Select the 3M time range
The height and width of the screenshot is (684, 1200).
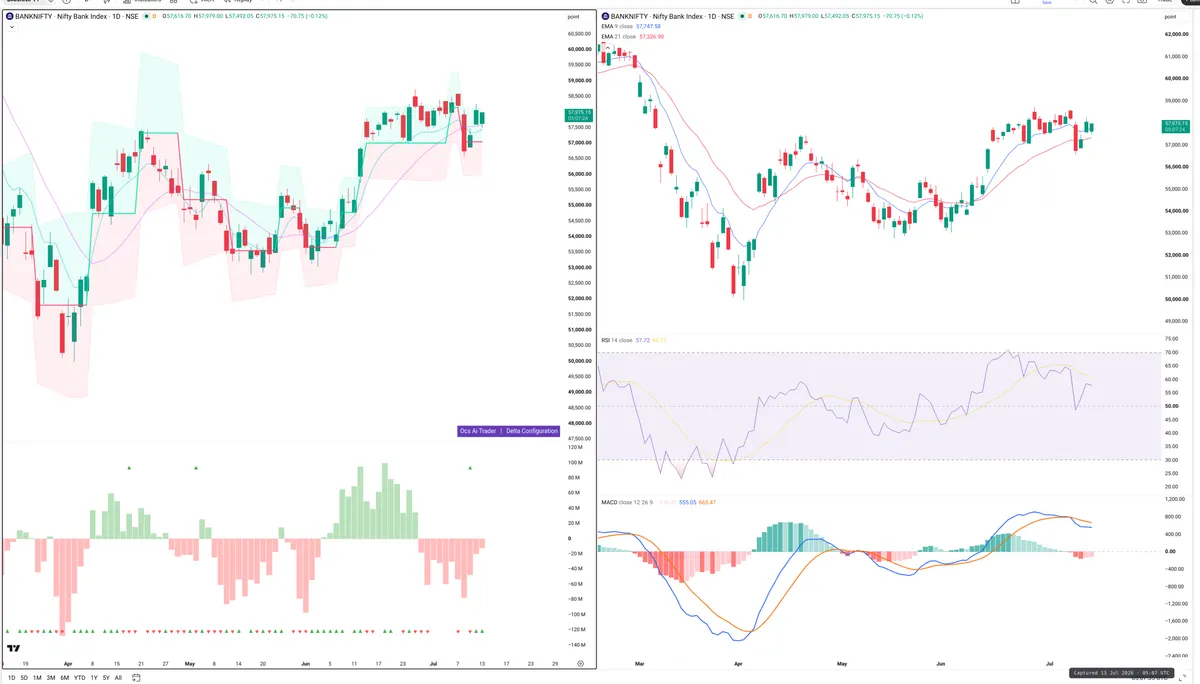coord(51,677)
